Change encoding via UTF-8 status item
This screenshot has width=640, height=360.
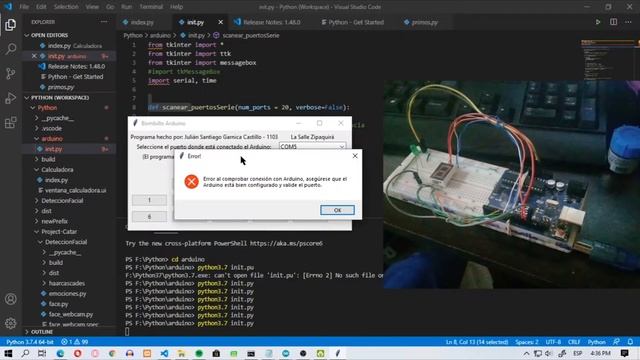pyautogui.click(x=553, y=342)
